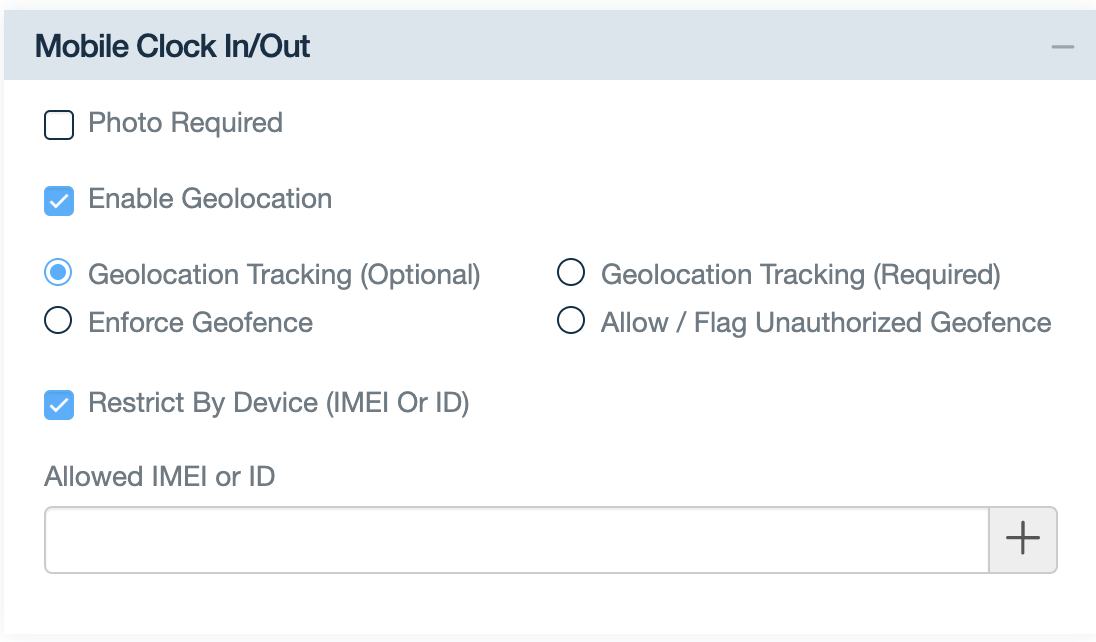Click the Restrict By Device label text
Image resolution: width=1096 pixels, height=642 pixels.
coord(278,403)
